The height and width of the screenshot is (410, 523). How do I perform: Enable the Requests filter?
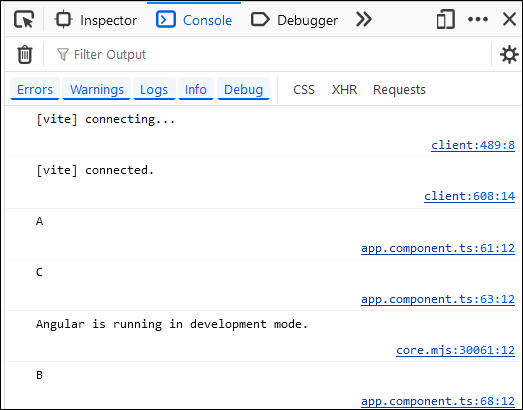[399, 89]
